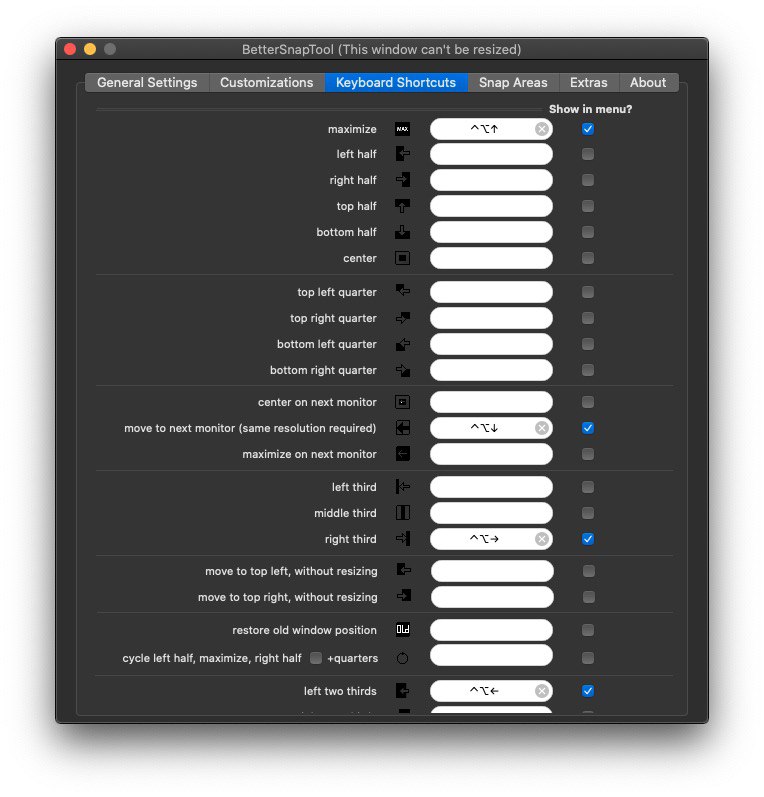This screenshot has height=797, width=764.
Task: Click the restore old window position field
Action: point(491,630)
